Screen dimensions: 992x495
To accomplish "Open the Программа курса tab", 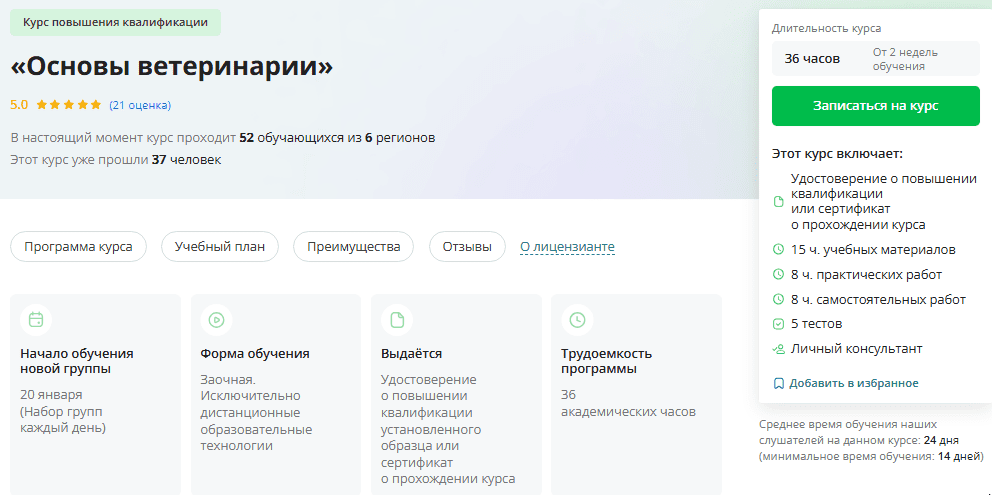I will point(78,247).
